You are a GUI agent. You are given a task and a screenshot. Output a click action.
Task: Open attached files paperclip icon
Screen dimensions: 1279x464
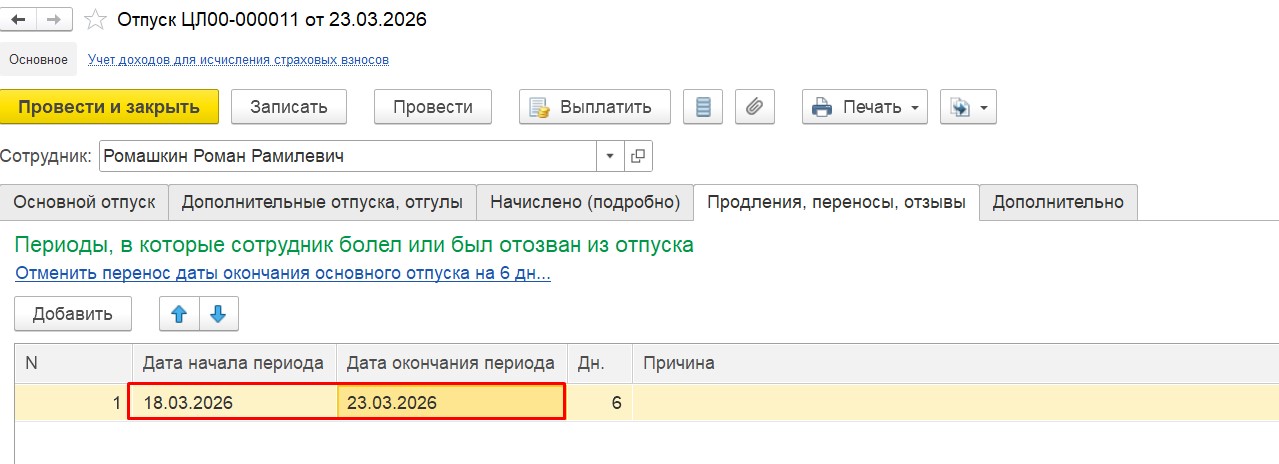point(755,107)
